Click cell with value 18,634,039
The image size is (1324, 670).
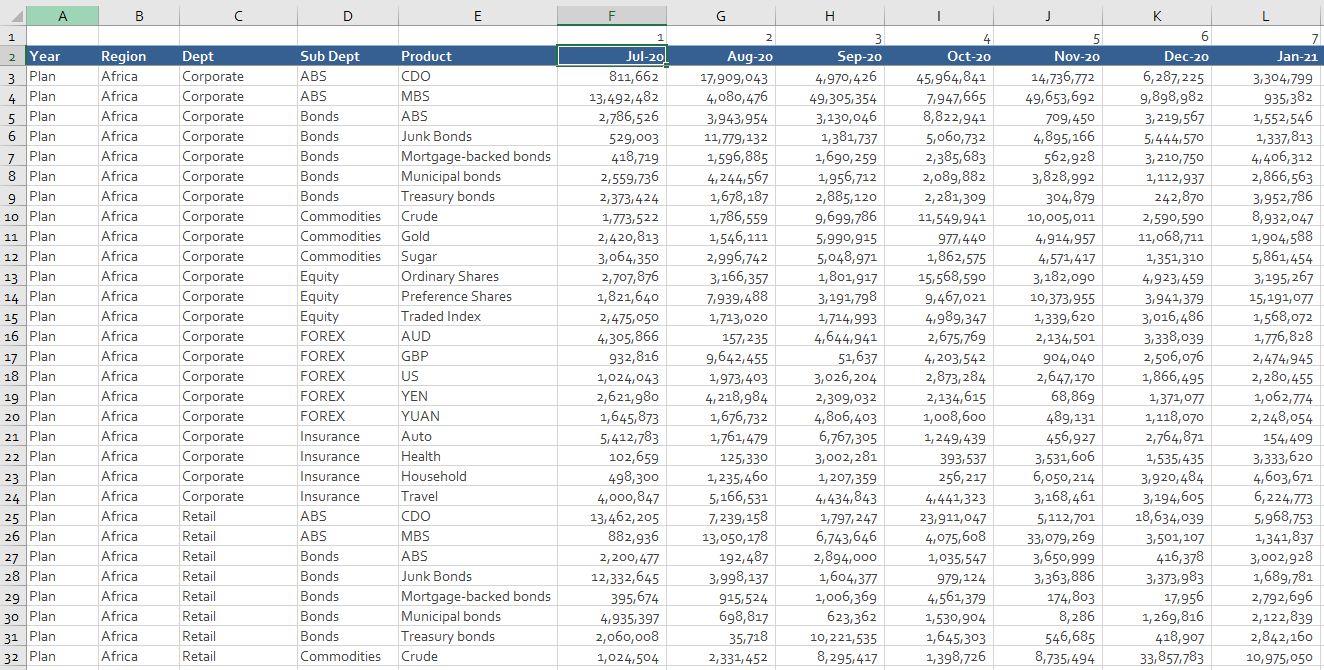pyautogui.click(x=1157, y=516)
